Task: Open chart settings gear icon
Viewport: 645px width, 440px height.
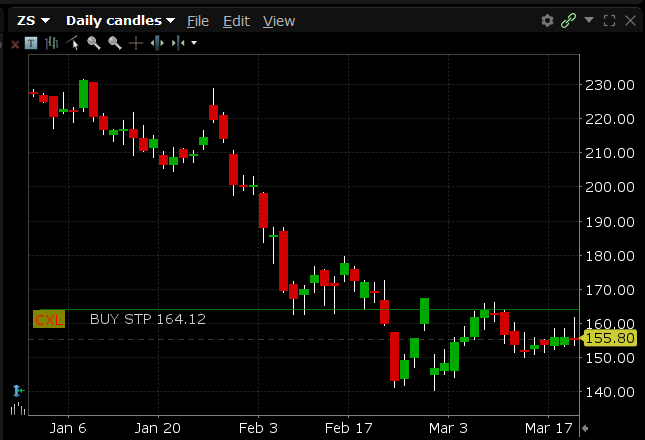Action: (x=547, y=20)
